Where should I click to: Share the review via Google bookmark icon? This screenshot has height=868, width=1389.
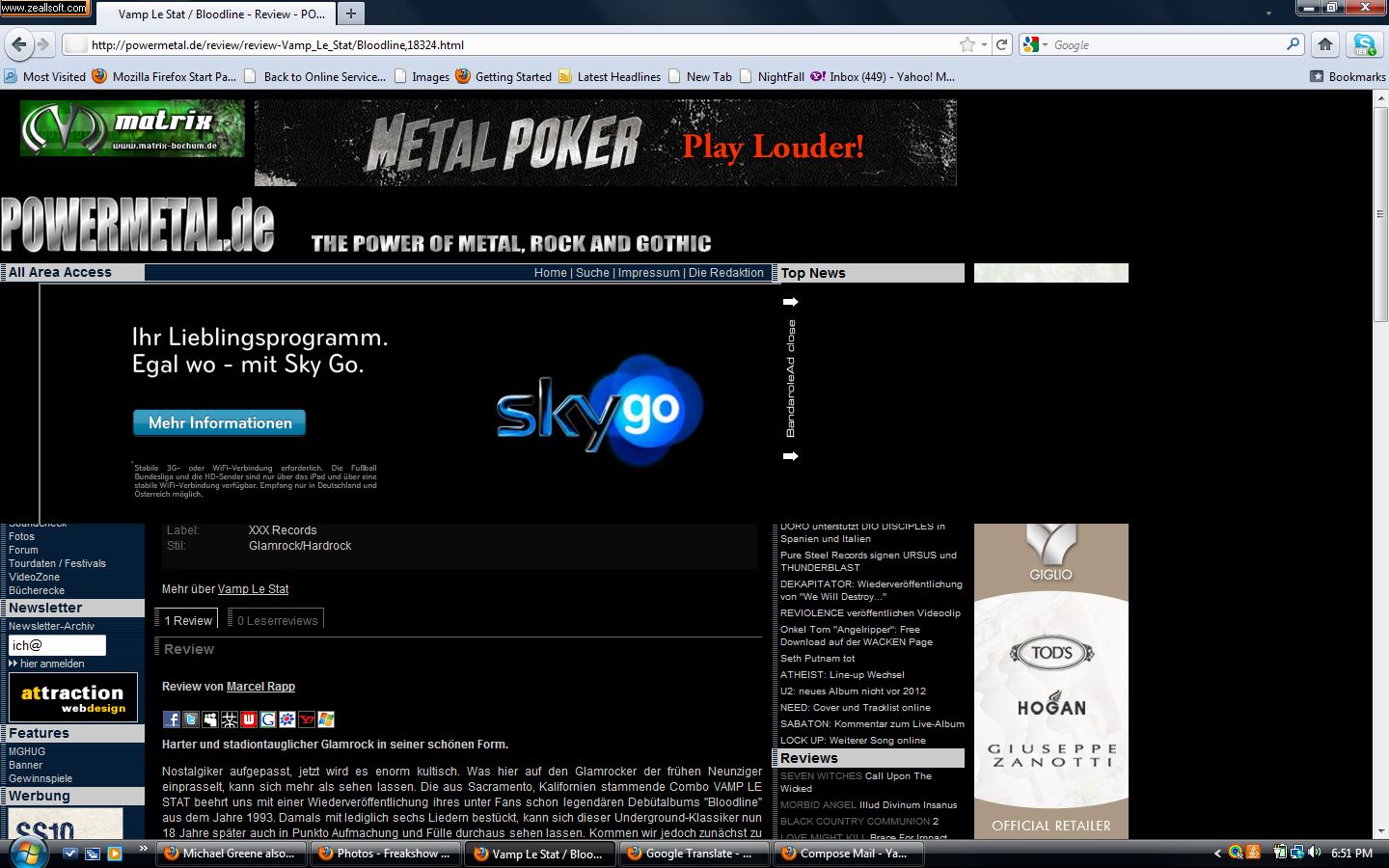[x=268, y=719]
